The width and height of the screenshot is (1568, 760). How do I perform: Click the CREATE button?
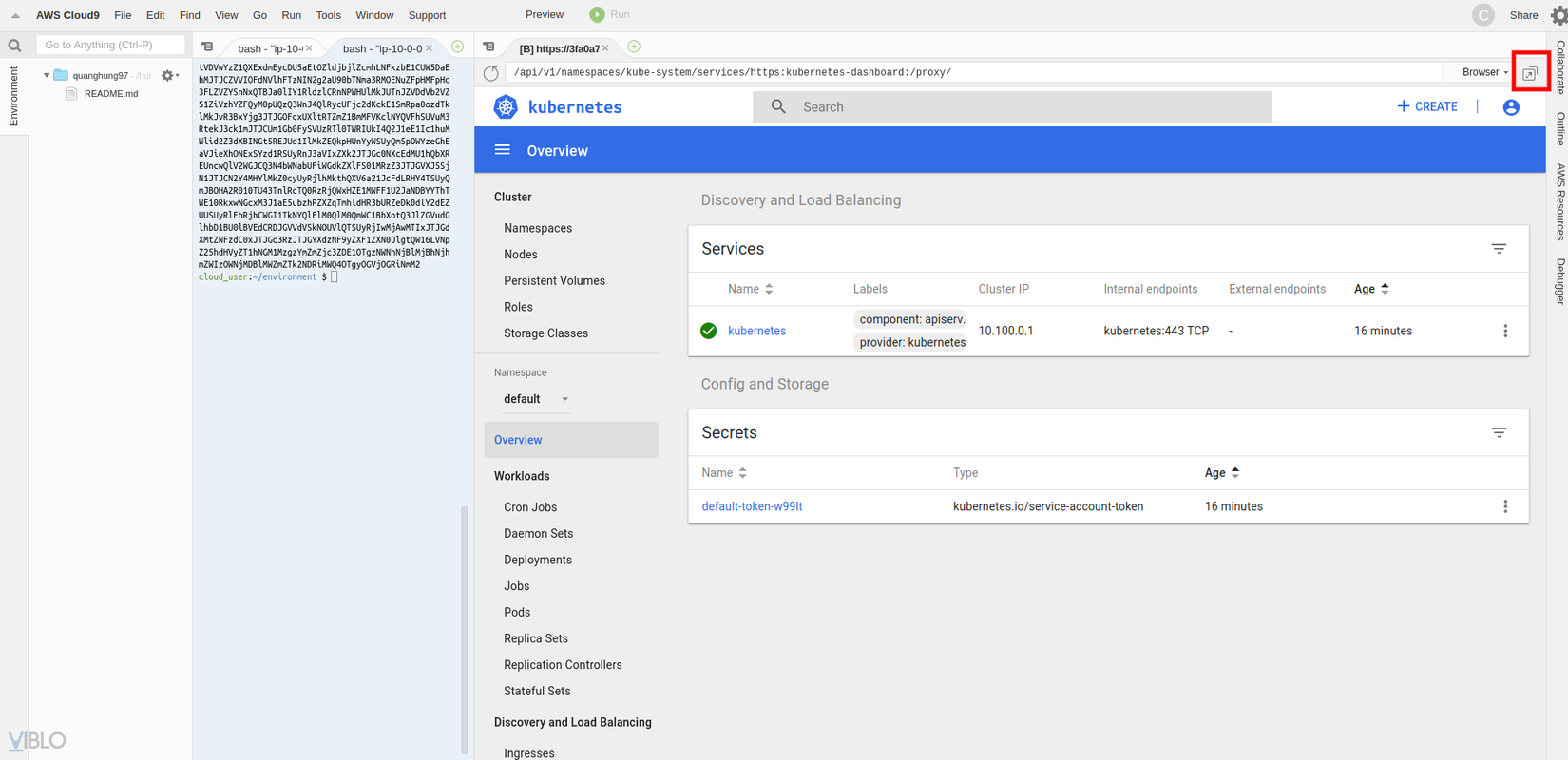click(1426, 106)
